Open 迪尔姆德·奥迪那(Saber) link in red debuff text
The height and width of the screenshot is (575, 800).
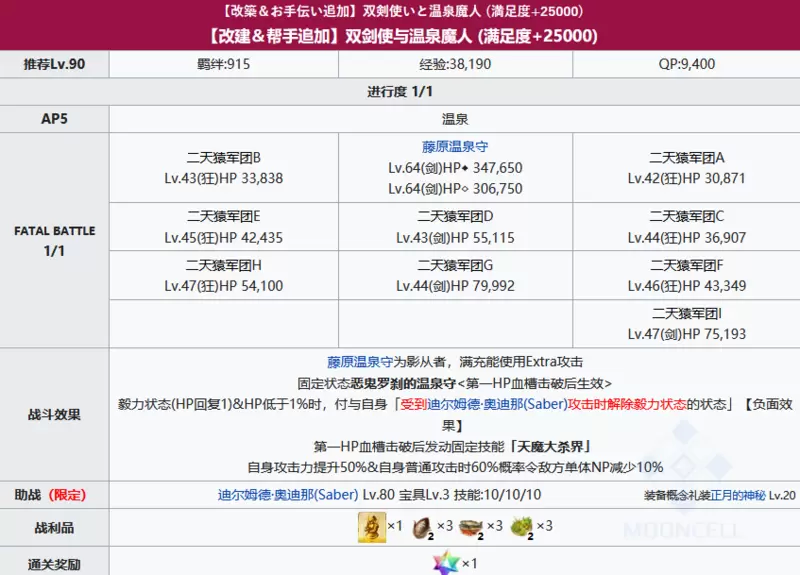[497, 404]
